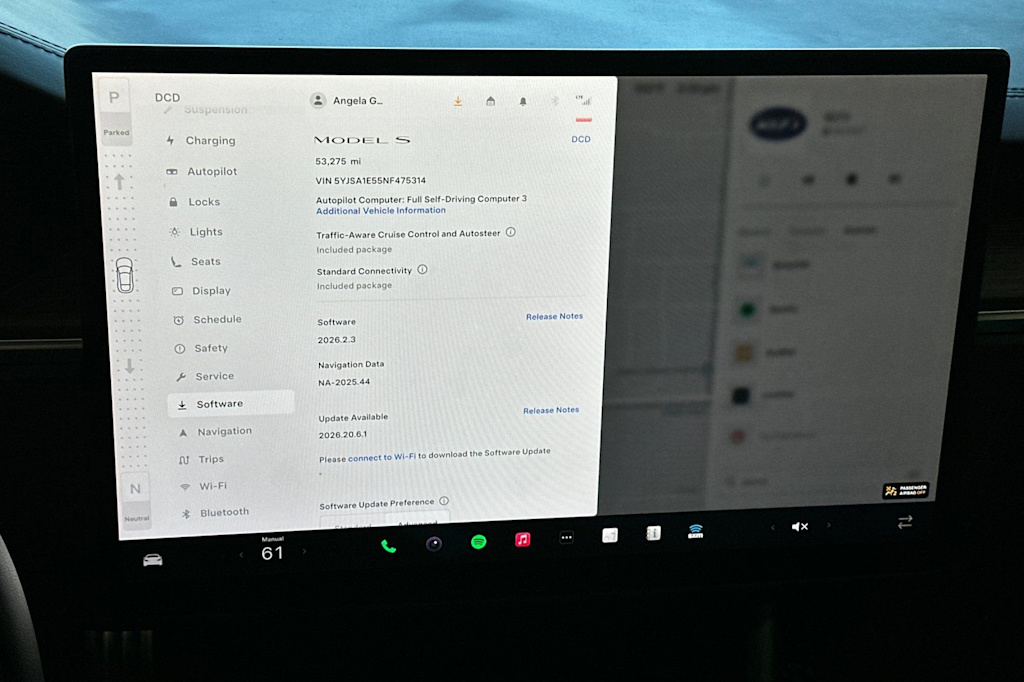This screenshot has width=1024, height=682.
Task: Tap the car controls icon in bottom bar
Action: tap(153, 560)
